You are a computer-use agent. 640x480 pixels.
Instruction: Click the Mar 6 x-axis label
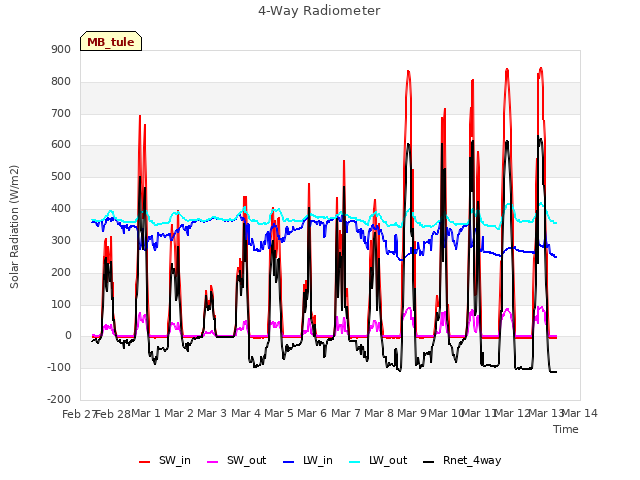[x=312, y=413]
